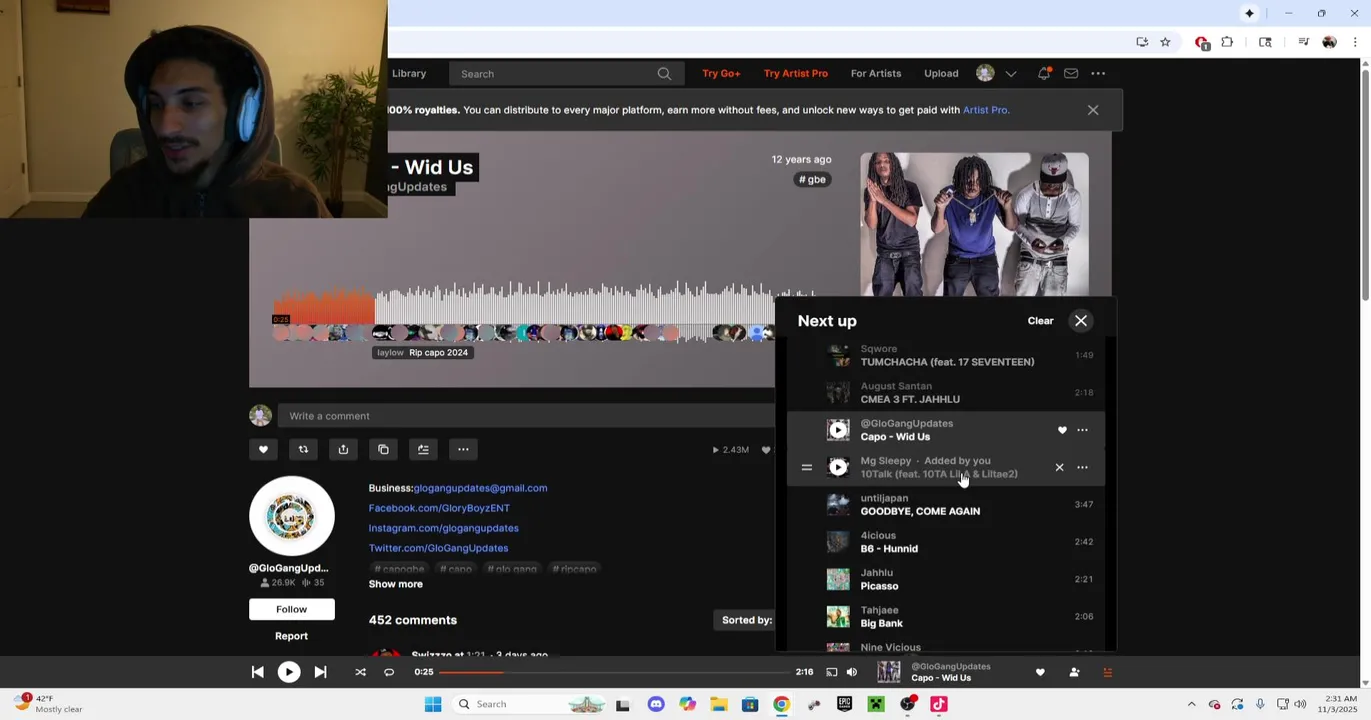
Task: Toggle shuffle in the player bar
Action: (x=360, y=672)
